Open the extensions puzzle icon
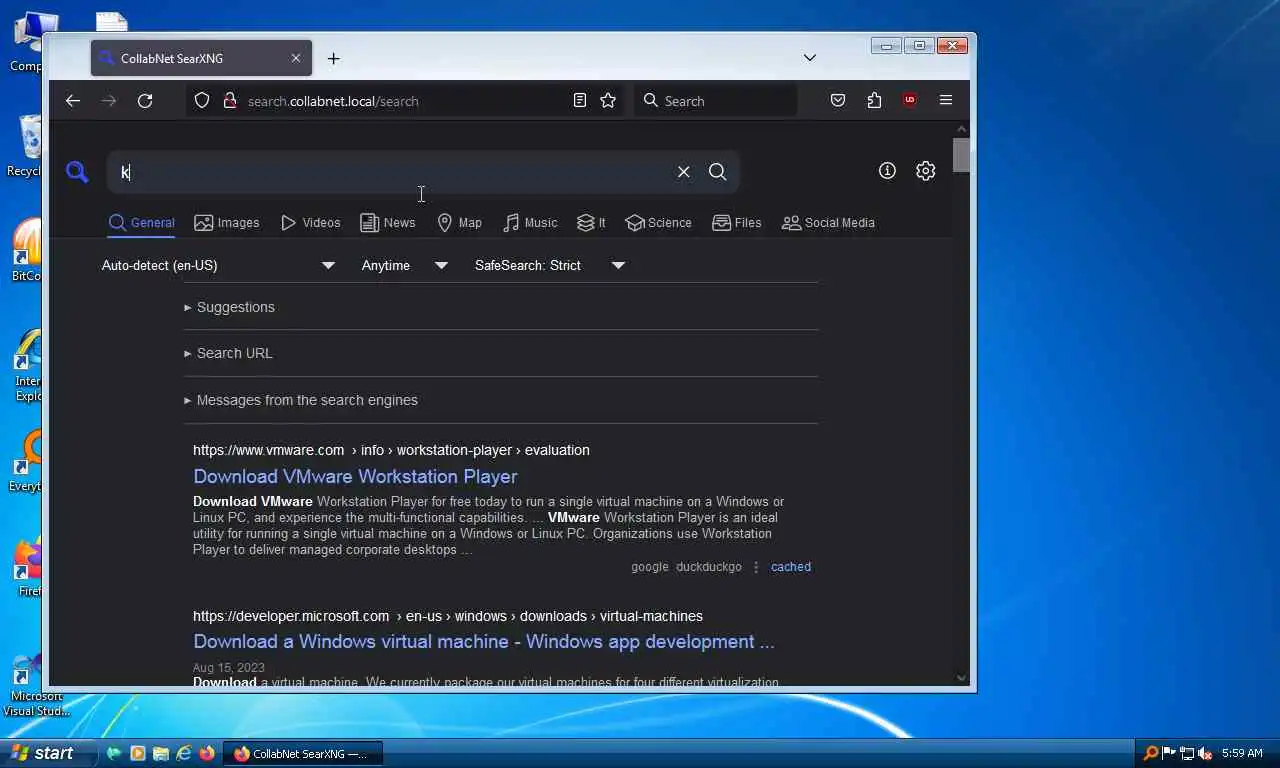The width and height of the screenshot is (1280, 768). 875,101
